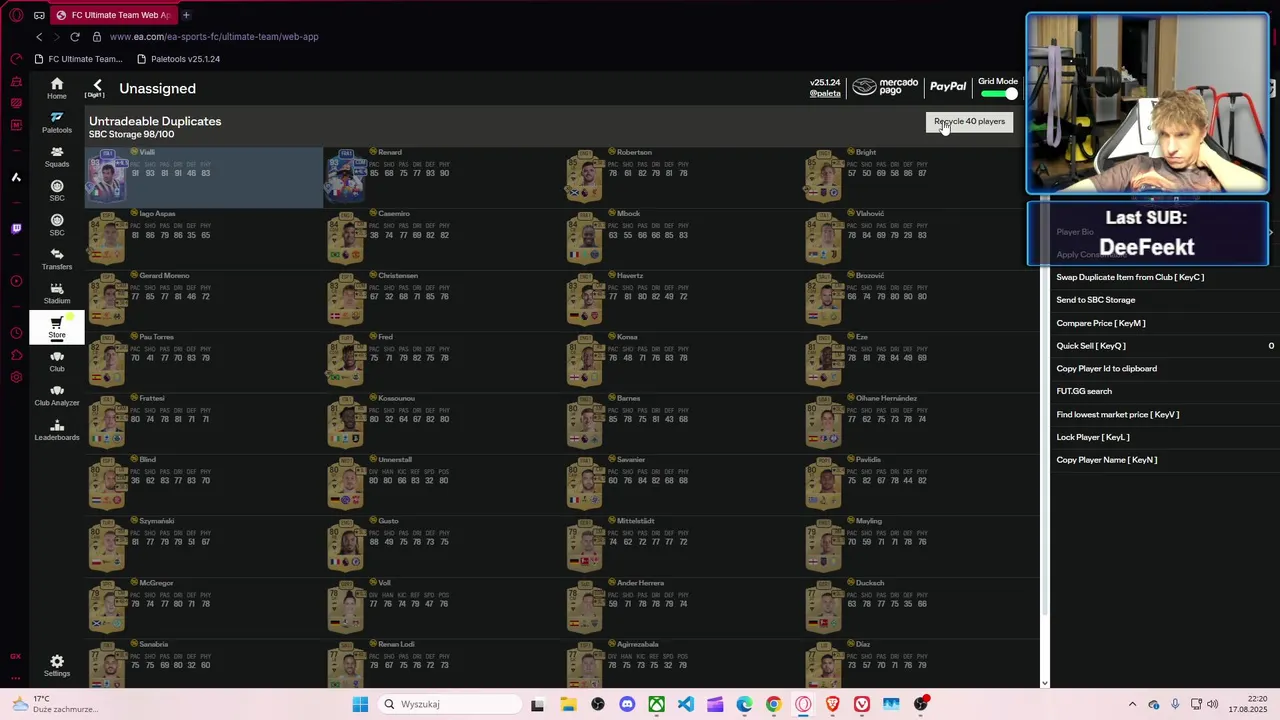The height and width of the screenshot is (720, 1280).
Task: Open the Store in sidebar
Action: (57, 327)
